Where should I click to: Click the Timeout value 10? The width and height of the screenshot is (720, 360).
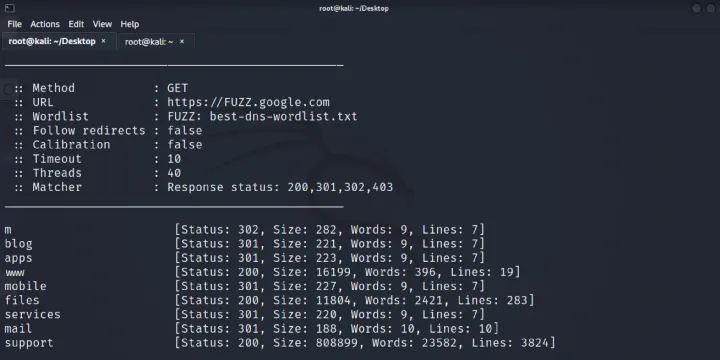[x=174, y=159]
